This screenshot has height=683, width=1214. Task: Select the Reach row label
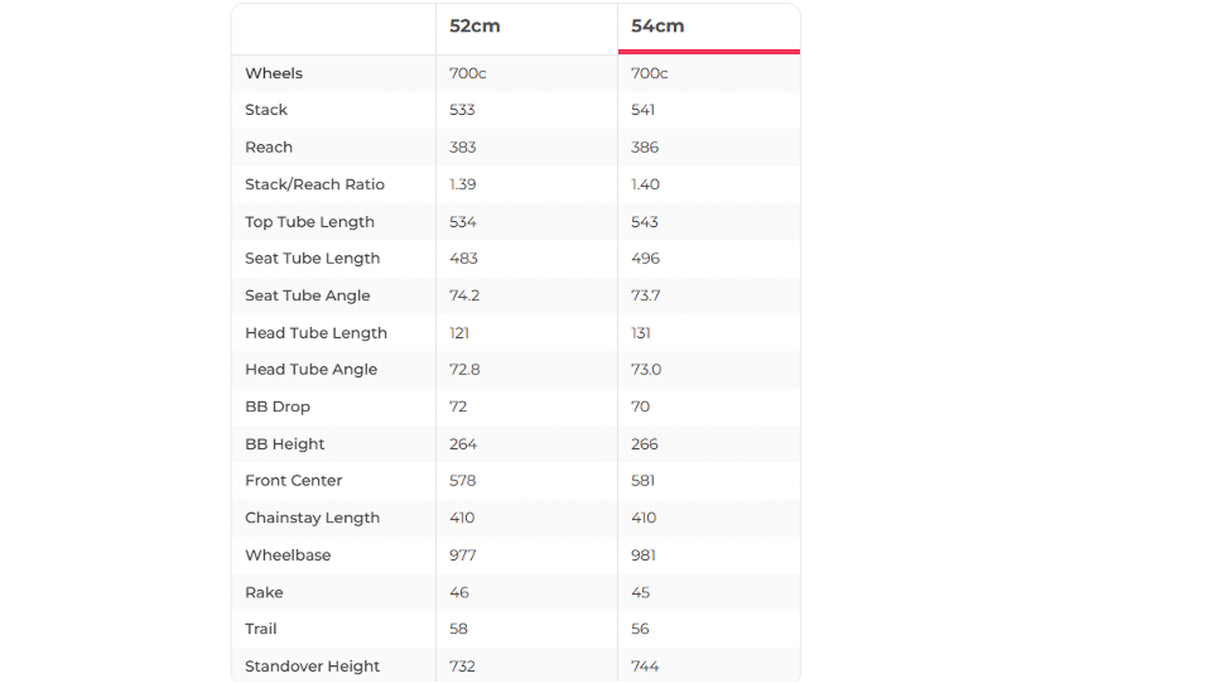[269, 147]
